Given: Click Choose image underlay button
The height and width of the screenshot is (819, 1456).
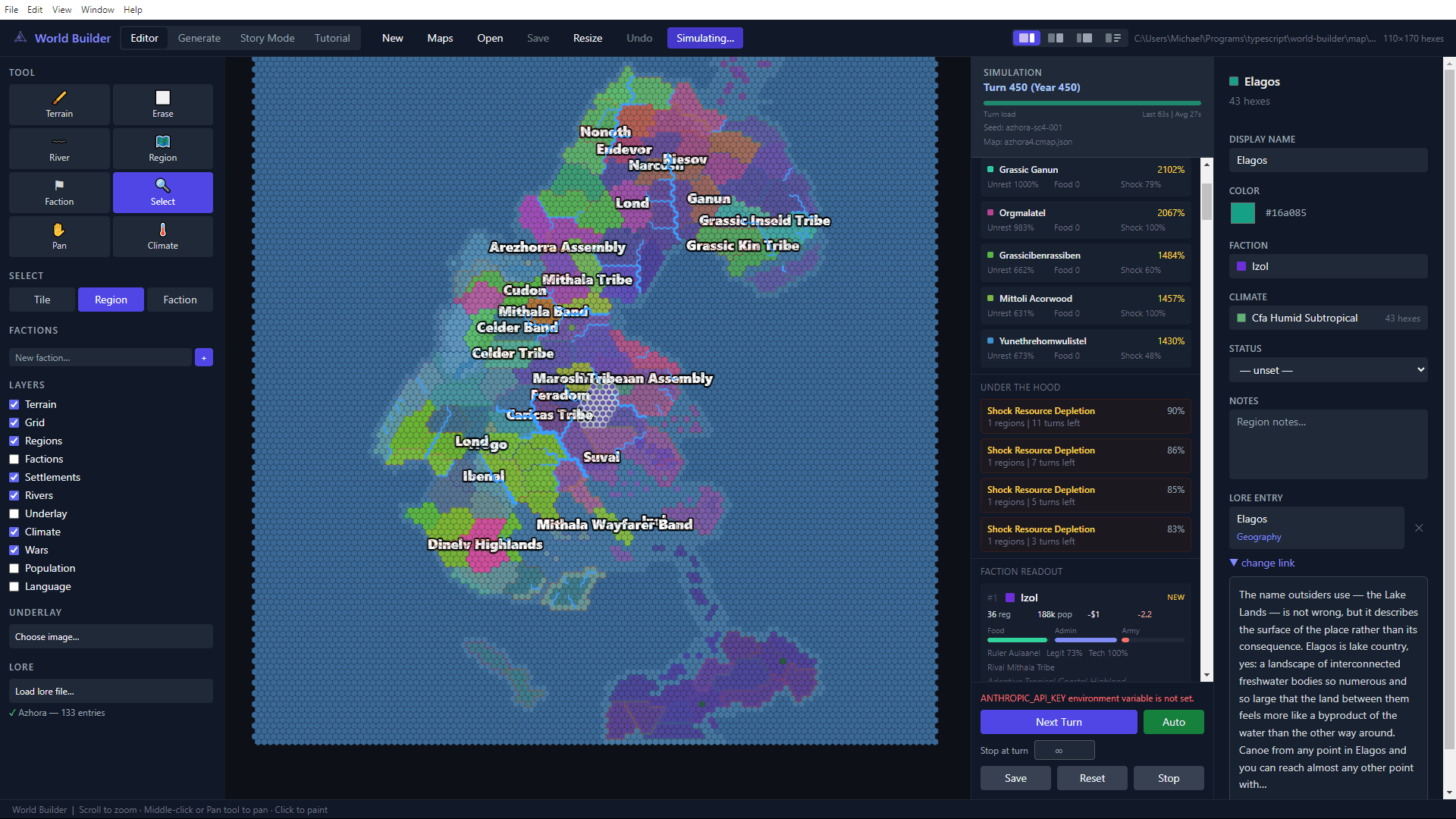Looking at the screenshot, I should tap(111, 636).
